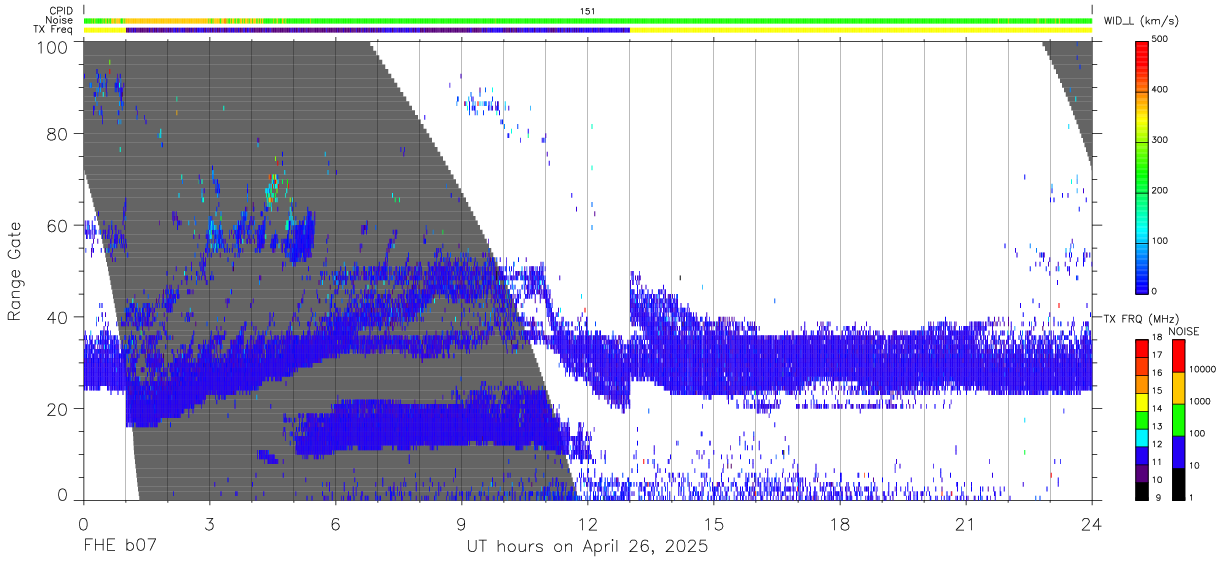1228x567 pixels.
Task: Pick the yellow swatch in TX frequency legend
Action: pos(1142,402)
